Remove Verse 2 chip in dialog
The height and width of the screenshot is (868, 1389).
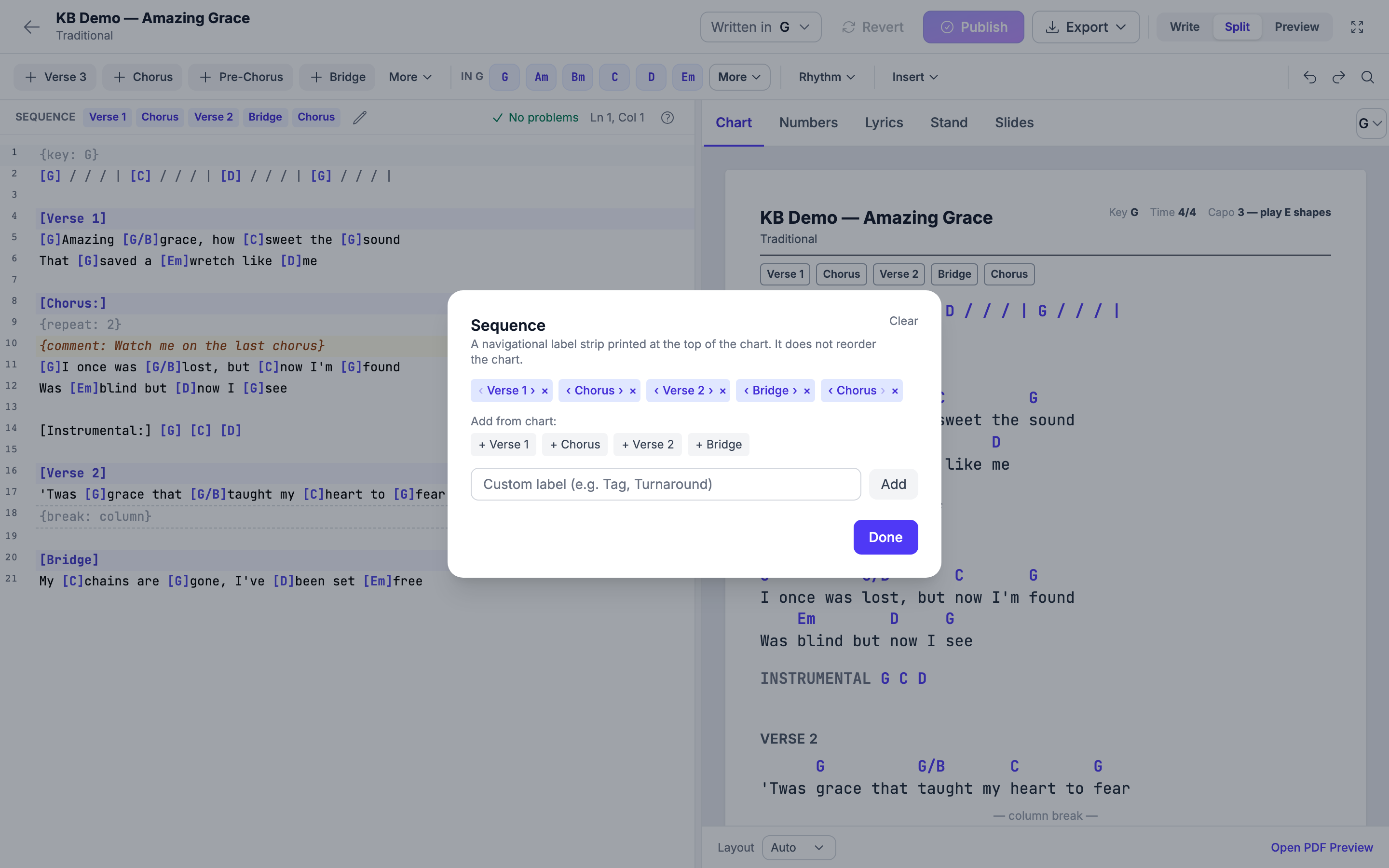click(722, 391)
